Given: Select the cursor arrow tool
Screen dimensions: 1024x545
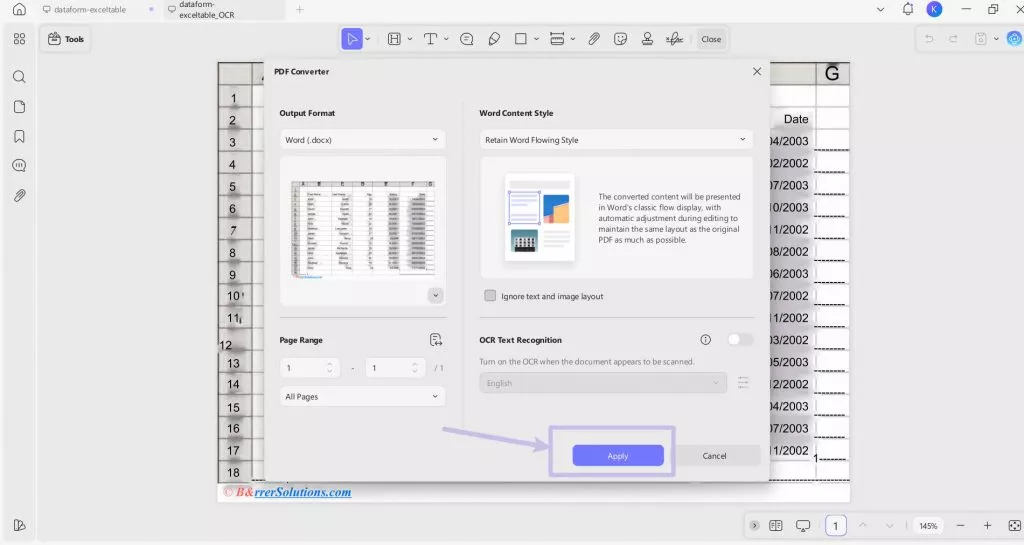Looking at the screenshot, I should click(351, 39).
